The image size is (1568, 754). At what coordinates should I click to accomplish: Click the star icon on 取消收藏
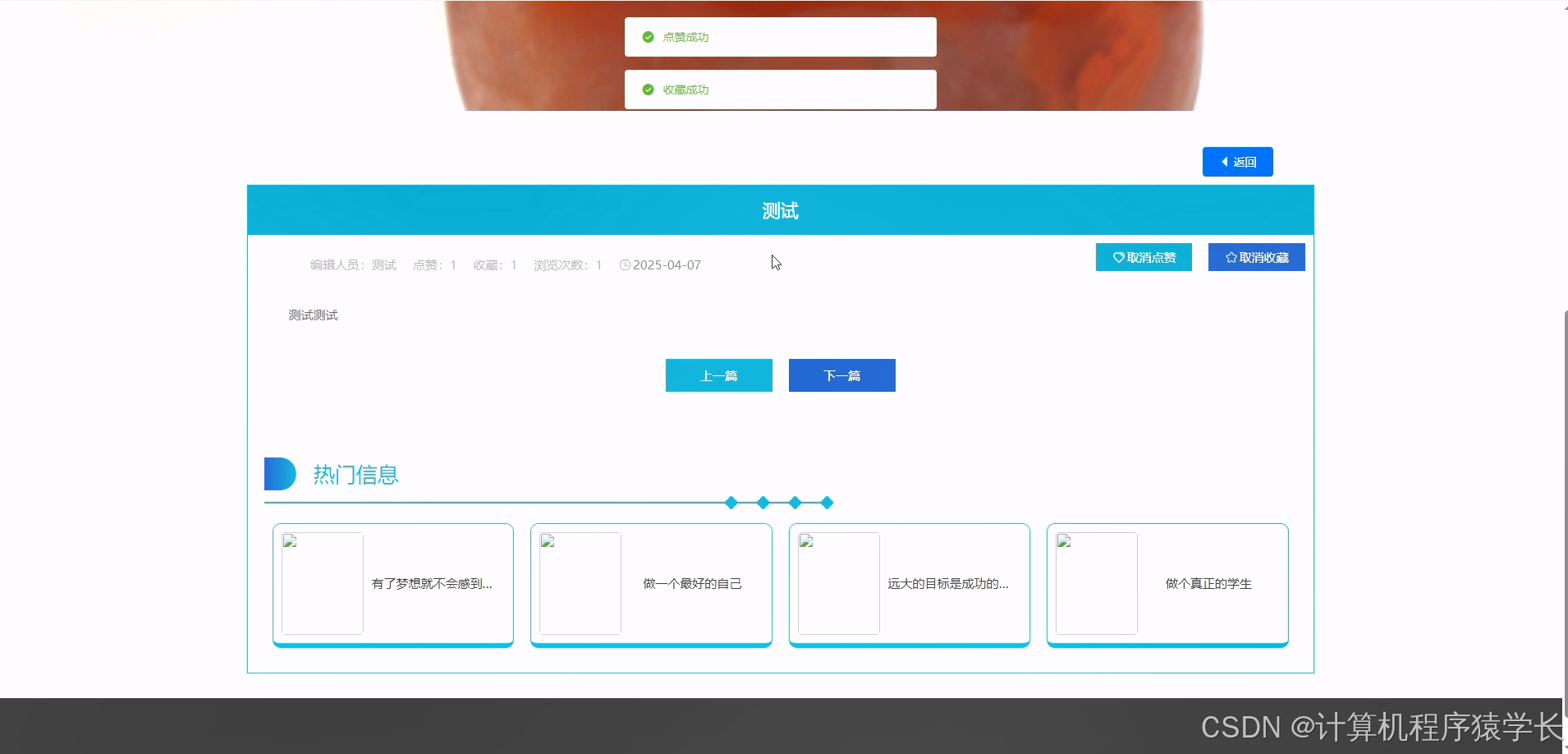pos(1231,257)
